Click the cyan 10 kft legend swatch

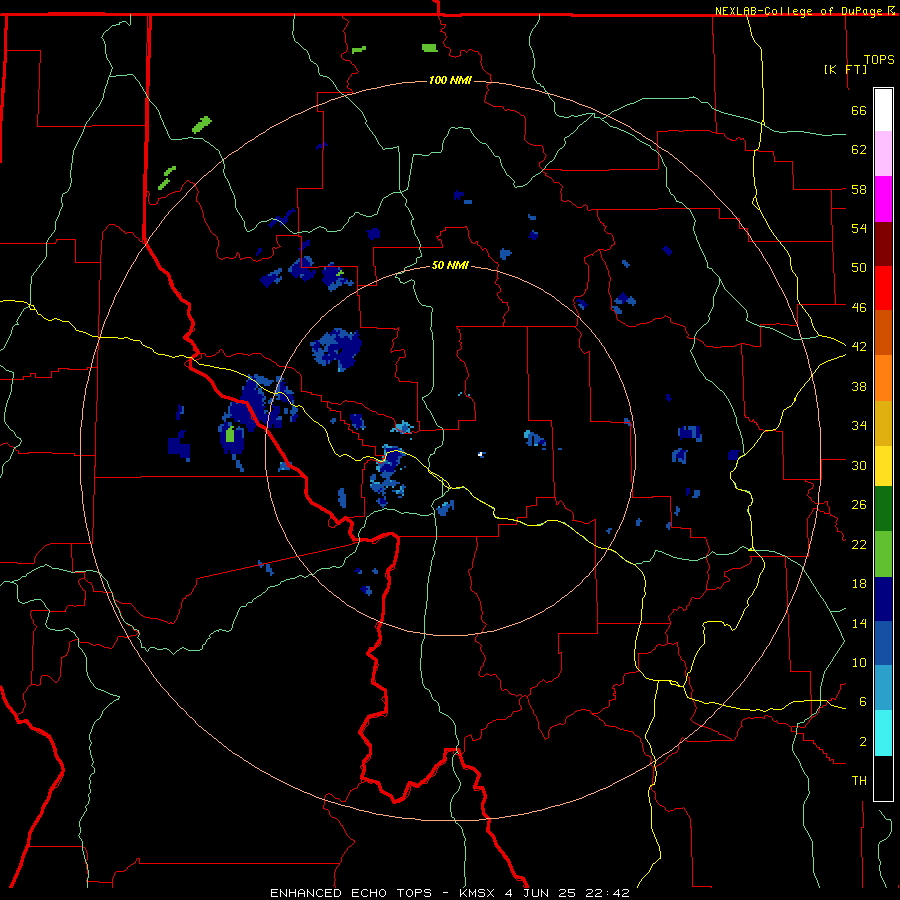pyautogui.click(x=883, y=733)
